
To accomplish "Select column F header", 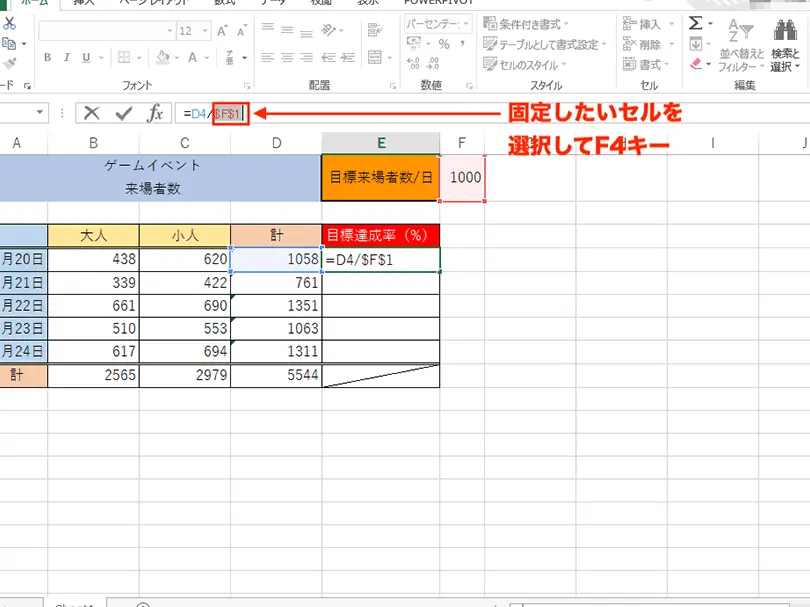I will [462, 143].
